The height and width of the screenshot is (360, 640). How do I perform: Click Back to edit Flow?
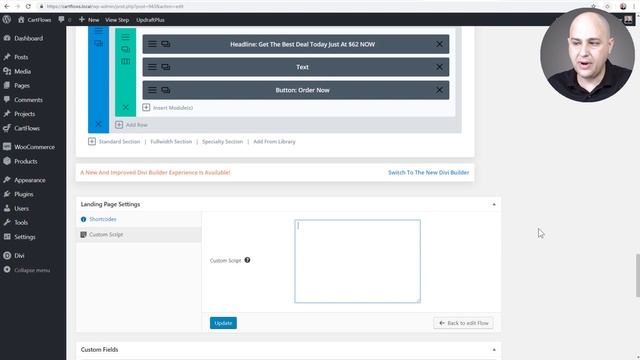coord(463,323)
